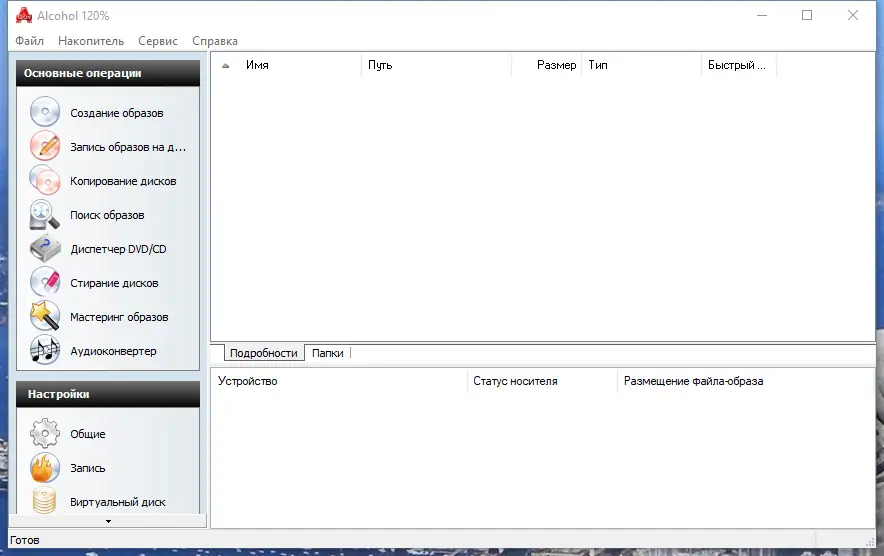Click the Виртуальный диск stacked discs icon
Screen dimensions: 884x556
tap(45, 500)
